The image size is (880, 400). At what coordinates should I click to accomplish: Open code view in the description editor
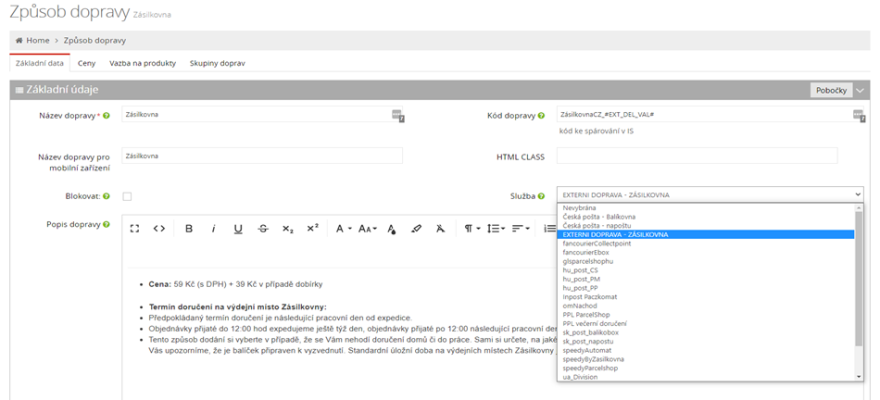tap(159, 228)
